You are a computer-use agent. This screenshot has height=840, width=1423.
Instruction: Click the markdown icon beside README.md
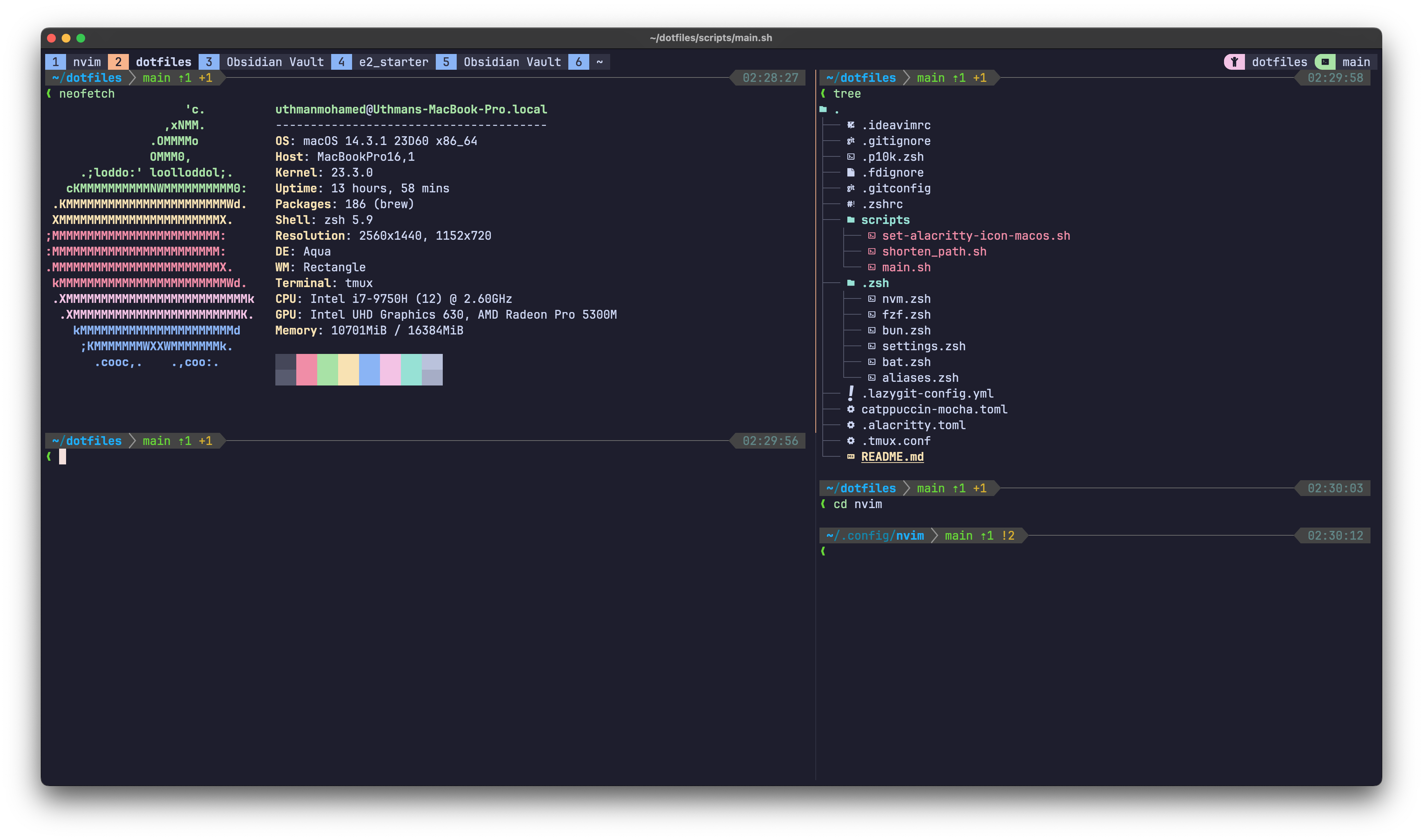pyautogui.click(x=850, y=456)
